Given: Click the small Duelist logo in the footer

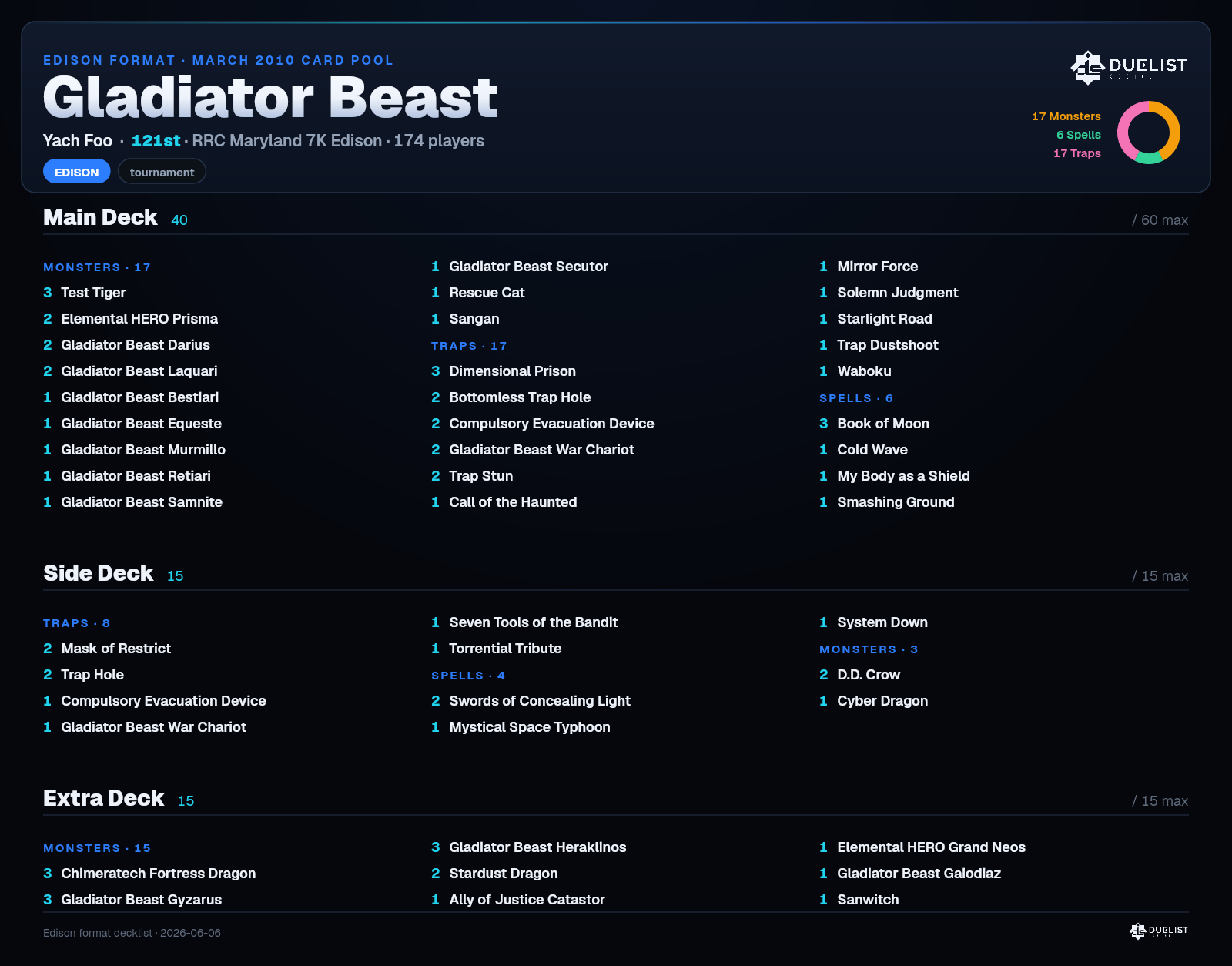Looking at the screenshot, I should [1158, 931].
